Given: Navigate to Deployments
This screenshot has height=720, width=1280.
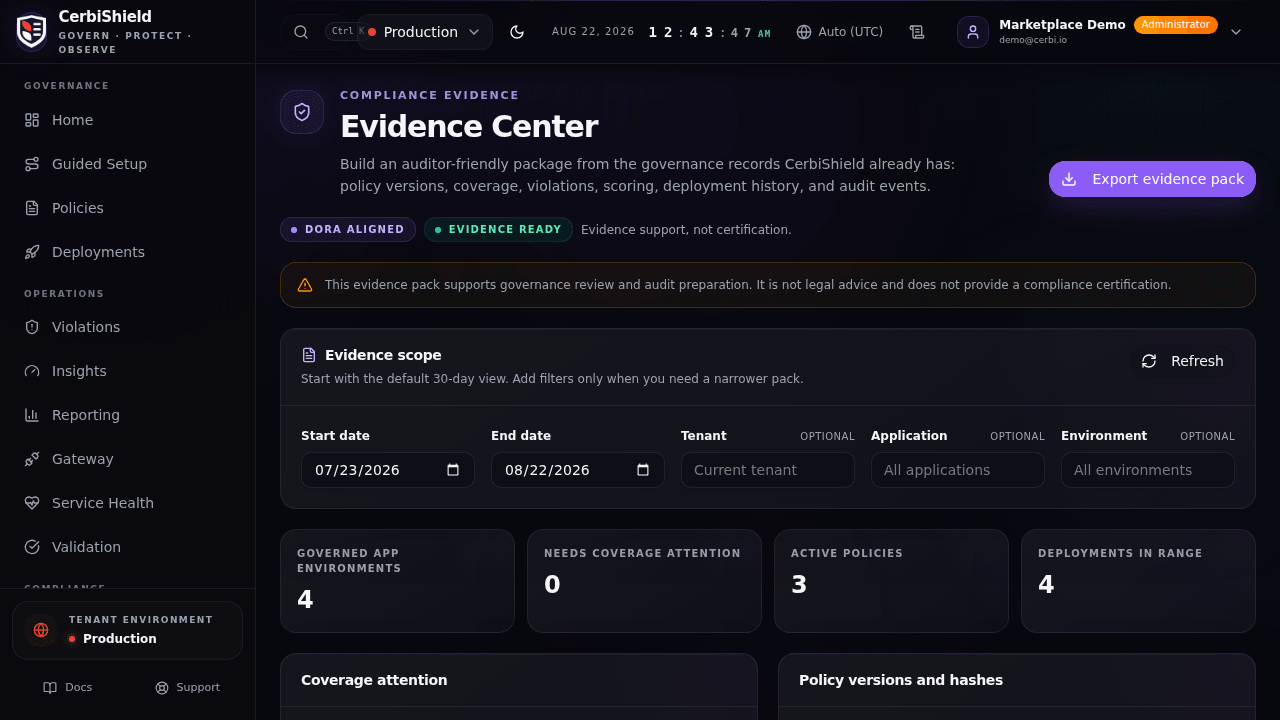Looking at the screenshot, I should click(128, 252).
